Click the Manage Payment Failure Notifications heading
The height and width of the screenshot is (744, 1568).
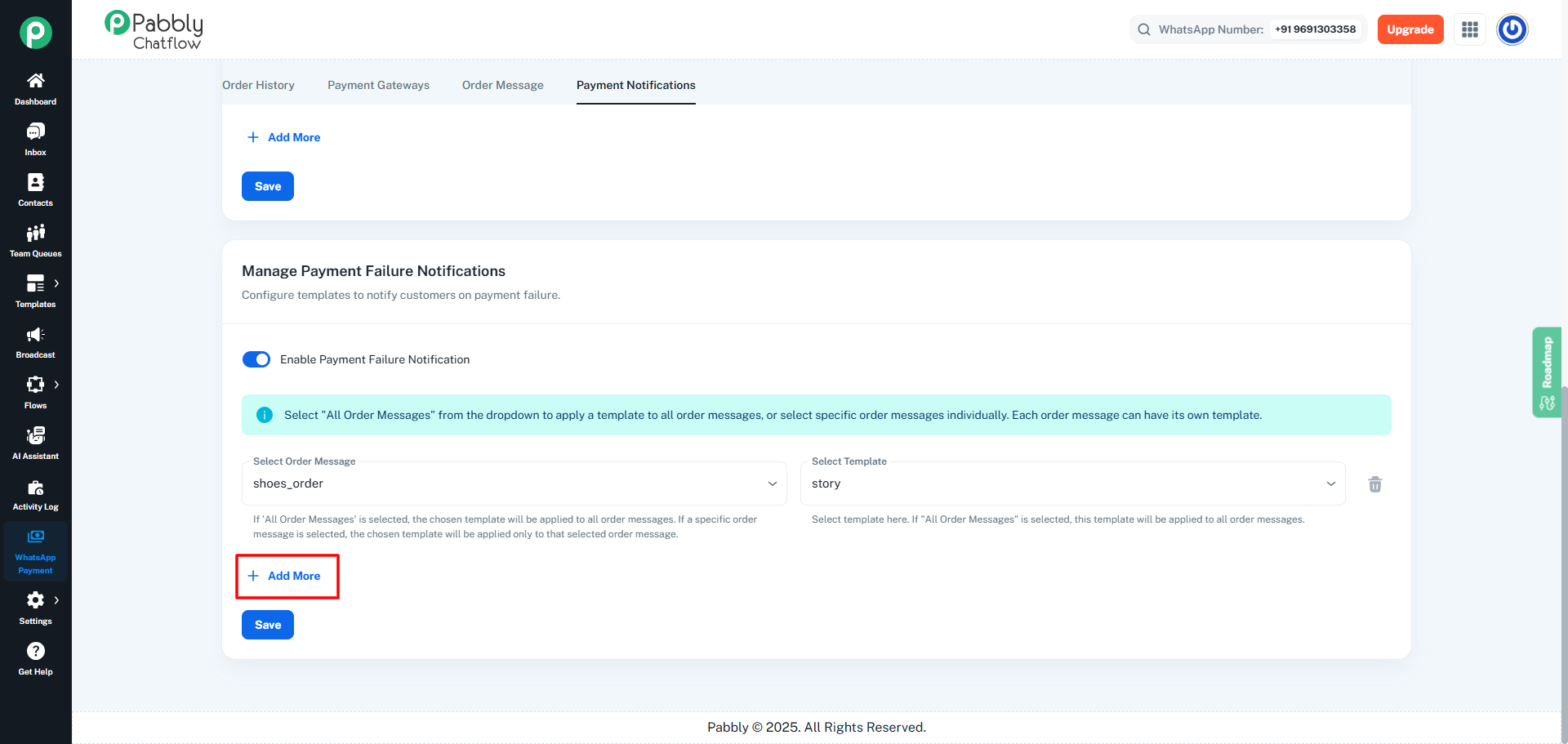coord(373,271)
